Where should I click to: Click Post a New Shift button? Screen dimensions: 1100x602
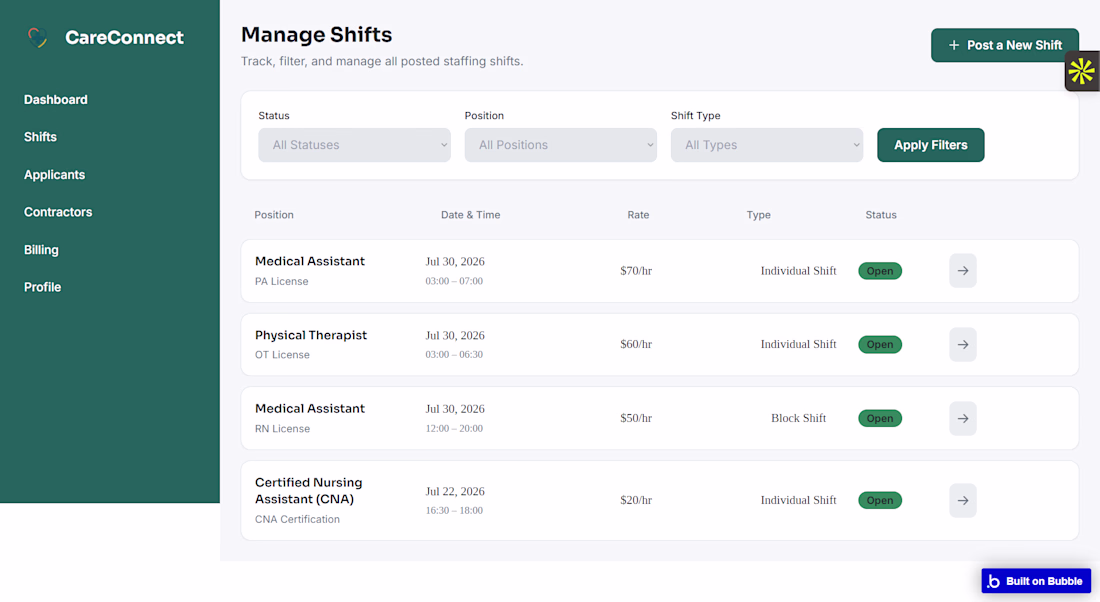tap(1005, 45)
